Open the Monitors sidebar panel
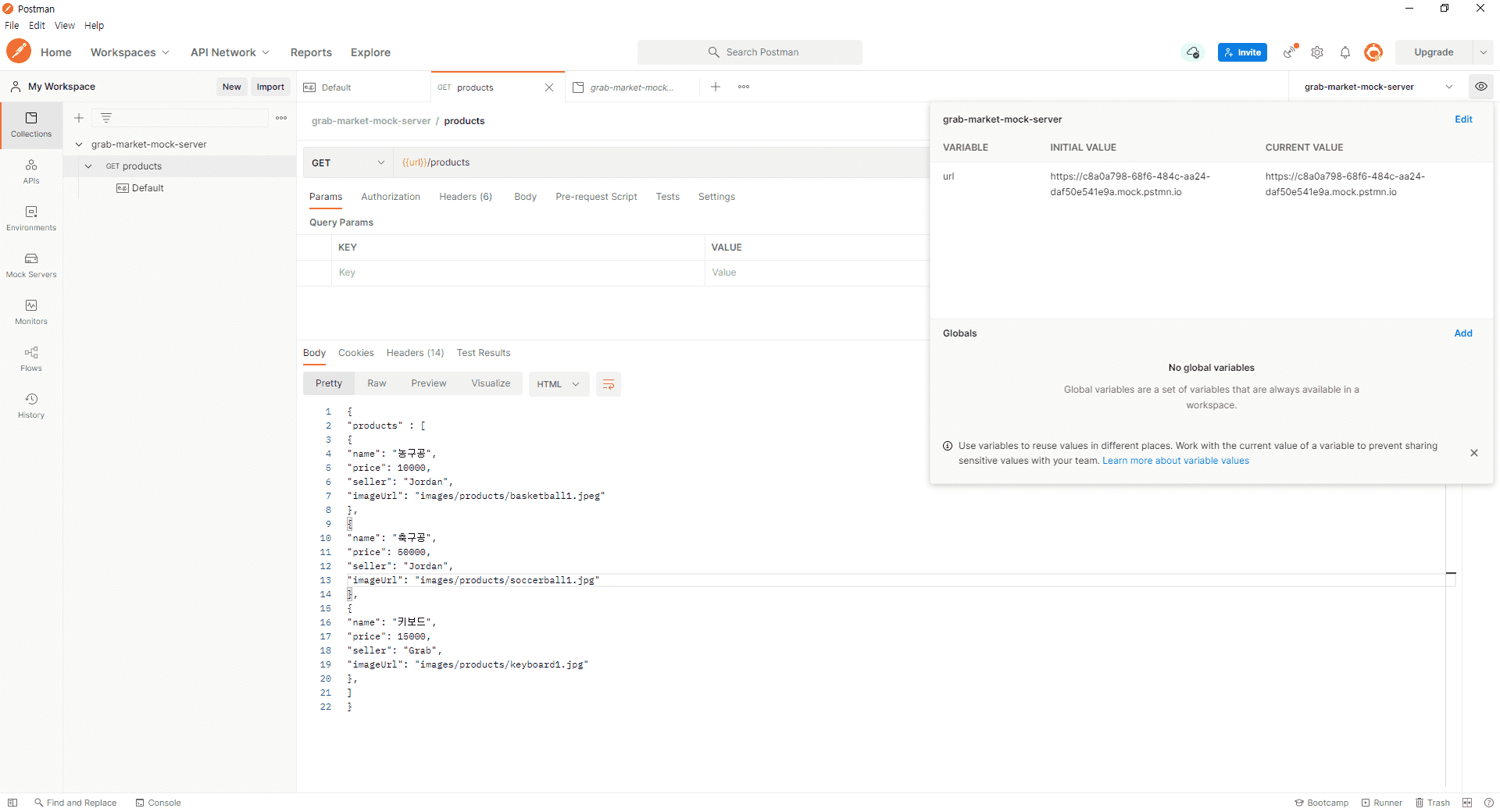The image size is (1500, 812). pyautogui.click(x=31, y=312)
